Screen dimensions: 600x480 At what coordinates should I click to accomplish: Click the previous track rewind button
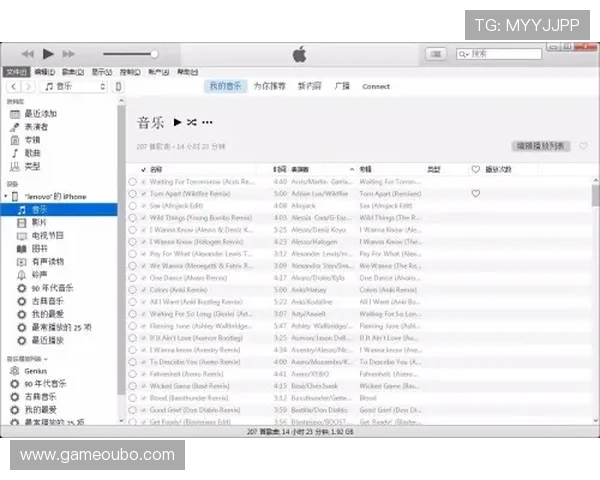(x=28, y=54)
